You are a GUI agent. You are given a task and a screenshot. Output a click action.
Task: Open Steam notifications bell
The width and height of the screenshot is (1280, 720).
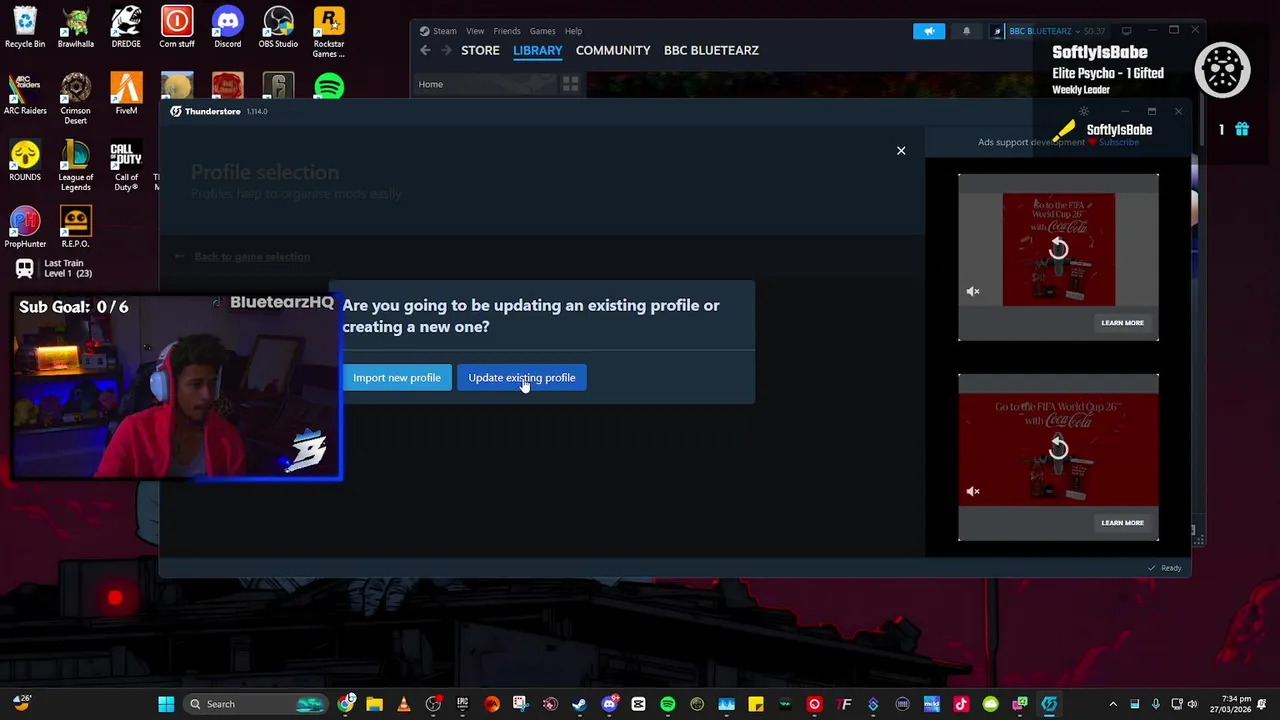click(966, 31)
